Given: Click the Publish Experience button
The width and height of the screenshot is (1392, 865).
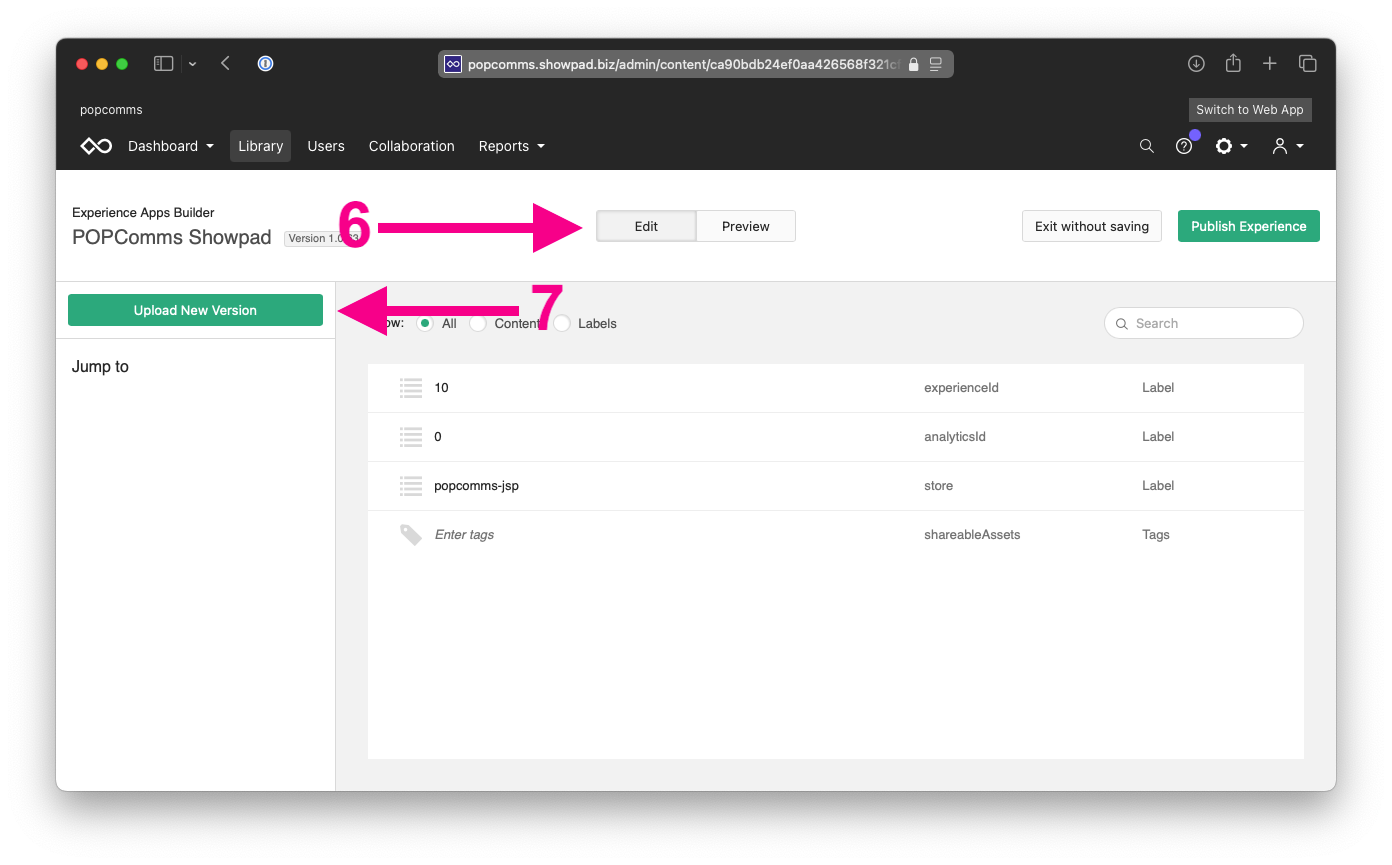Looking at the screenshot, I should pos(1248,226).
